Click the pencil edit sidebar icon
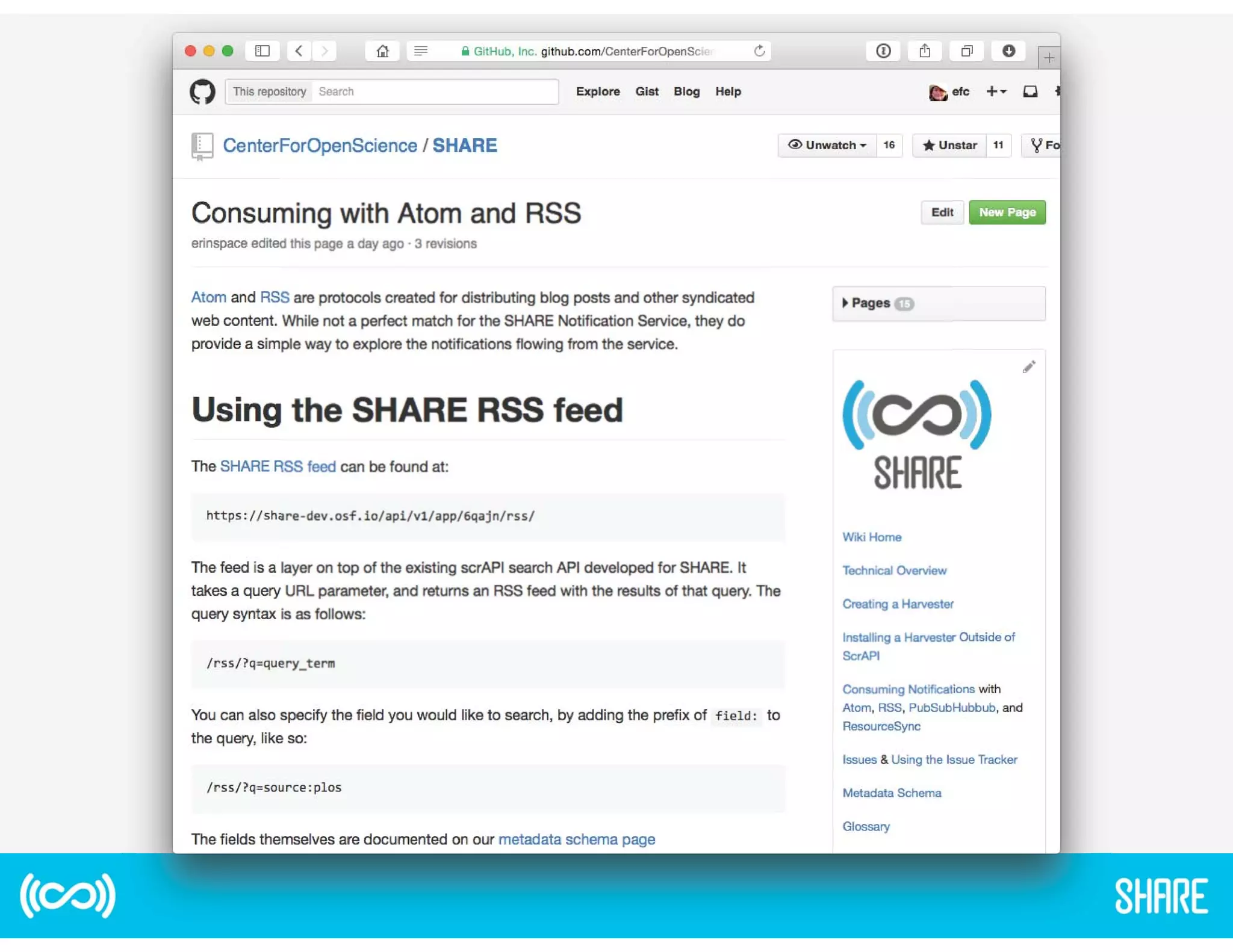This screenshot has width=1233, height=952. (x=1028, y=367)
